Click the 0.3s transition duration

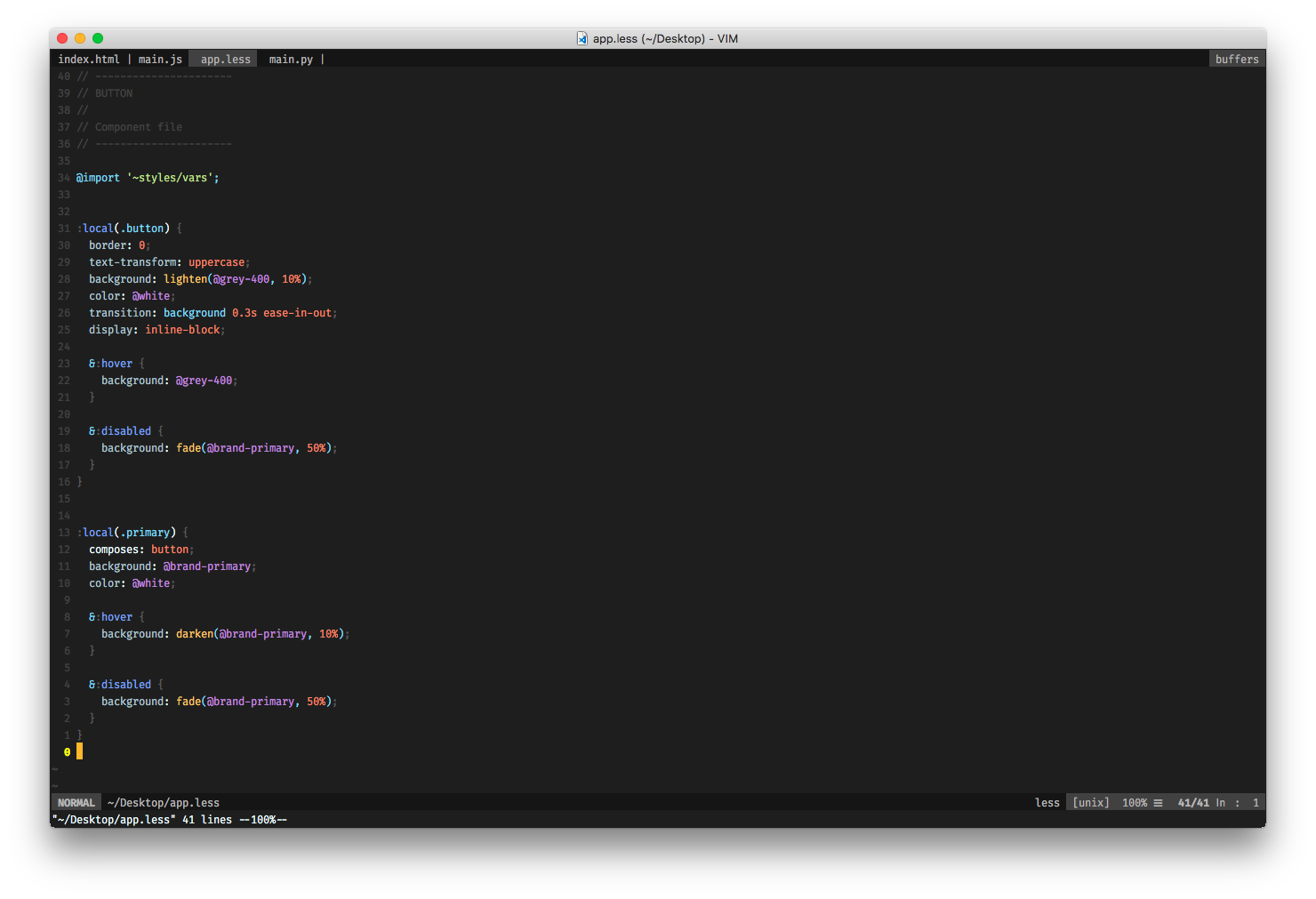tap(245, 313)
